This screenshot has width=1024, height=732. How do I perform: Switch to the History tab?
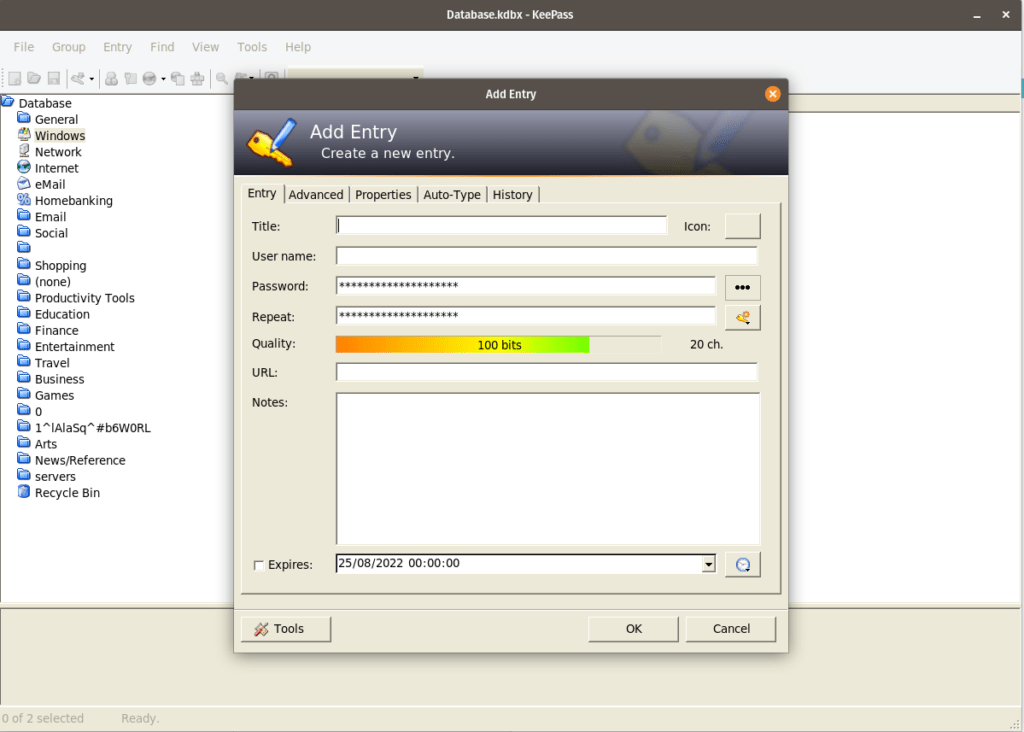point(513,195)
